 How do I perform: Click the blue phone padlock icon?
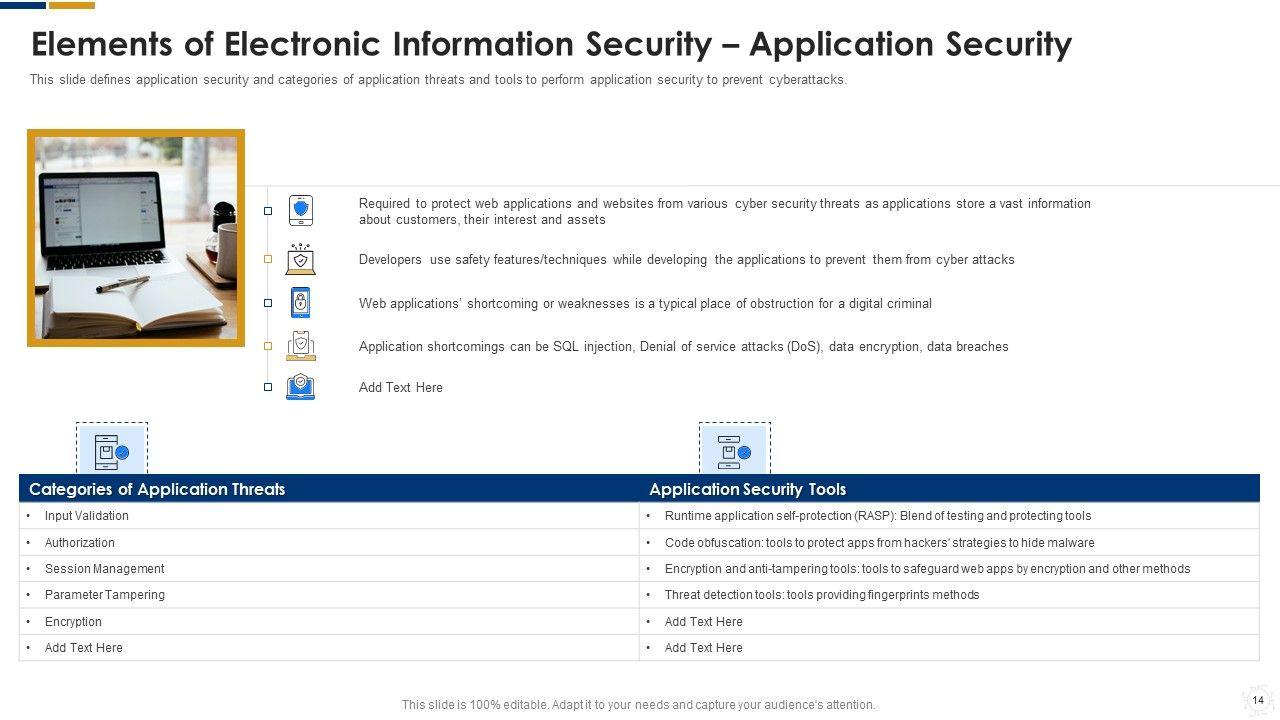(x=300, y=302)
